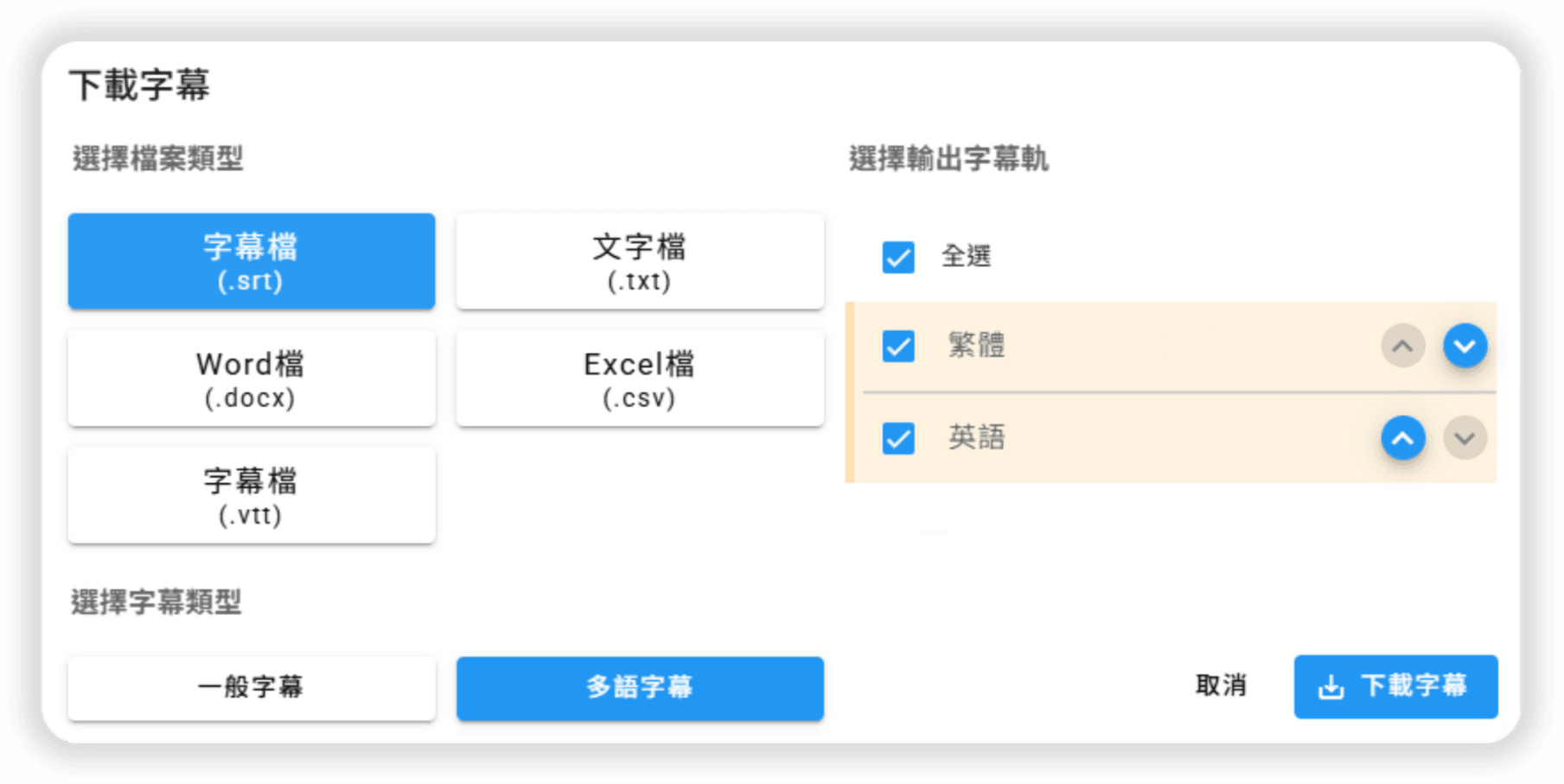Click the 下載字幕 download button
1564x784 pixels.
point(1395,686)
